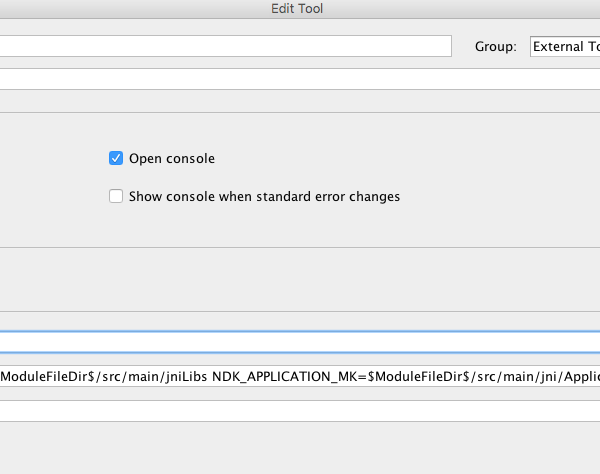Image resolution: width=600 pixels, height=474 pixels.
Task: Click the empty panel below the console checkboxes
Action: click(x=300, y=279)
